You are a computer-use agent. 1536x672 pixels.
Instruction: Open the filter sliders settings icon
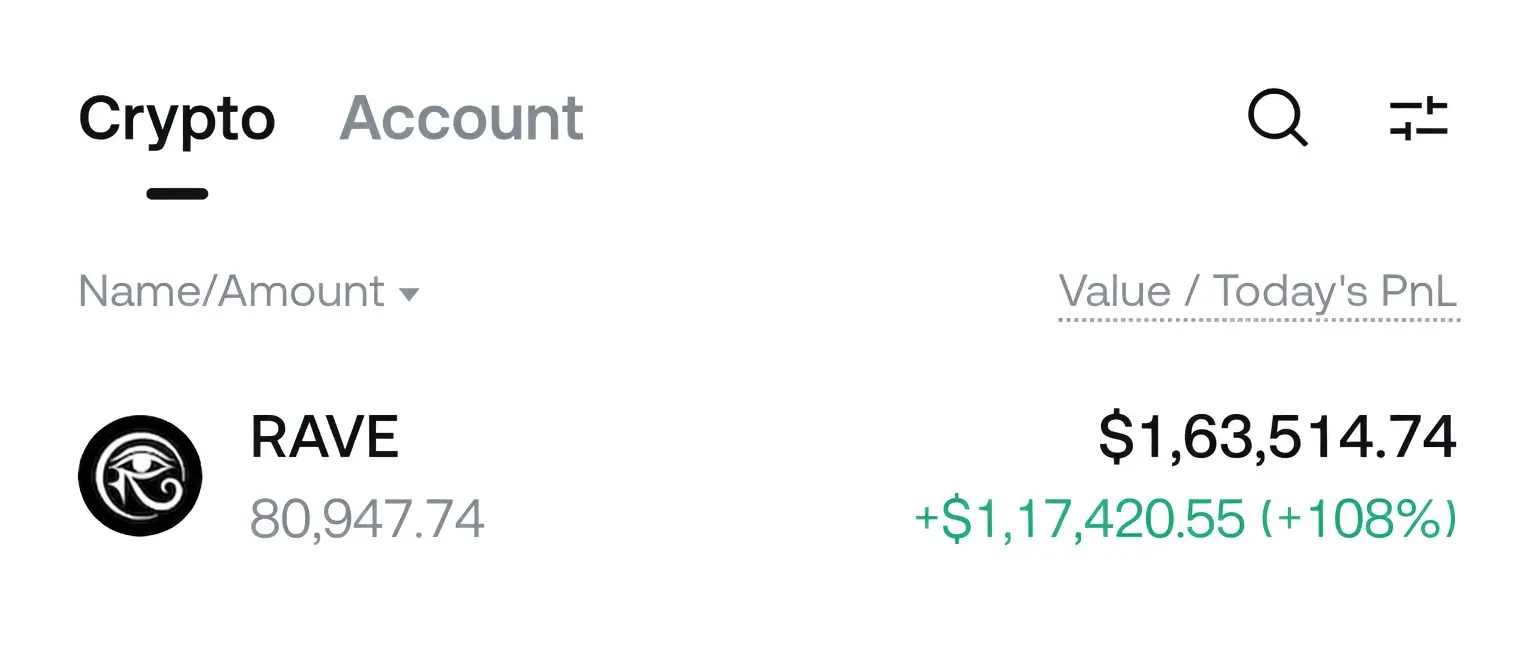click(1419, 118)
